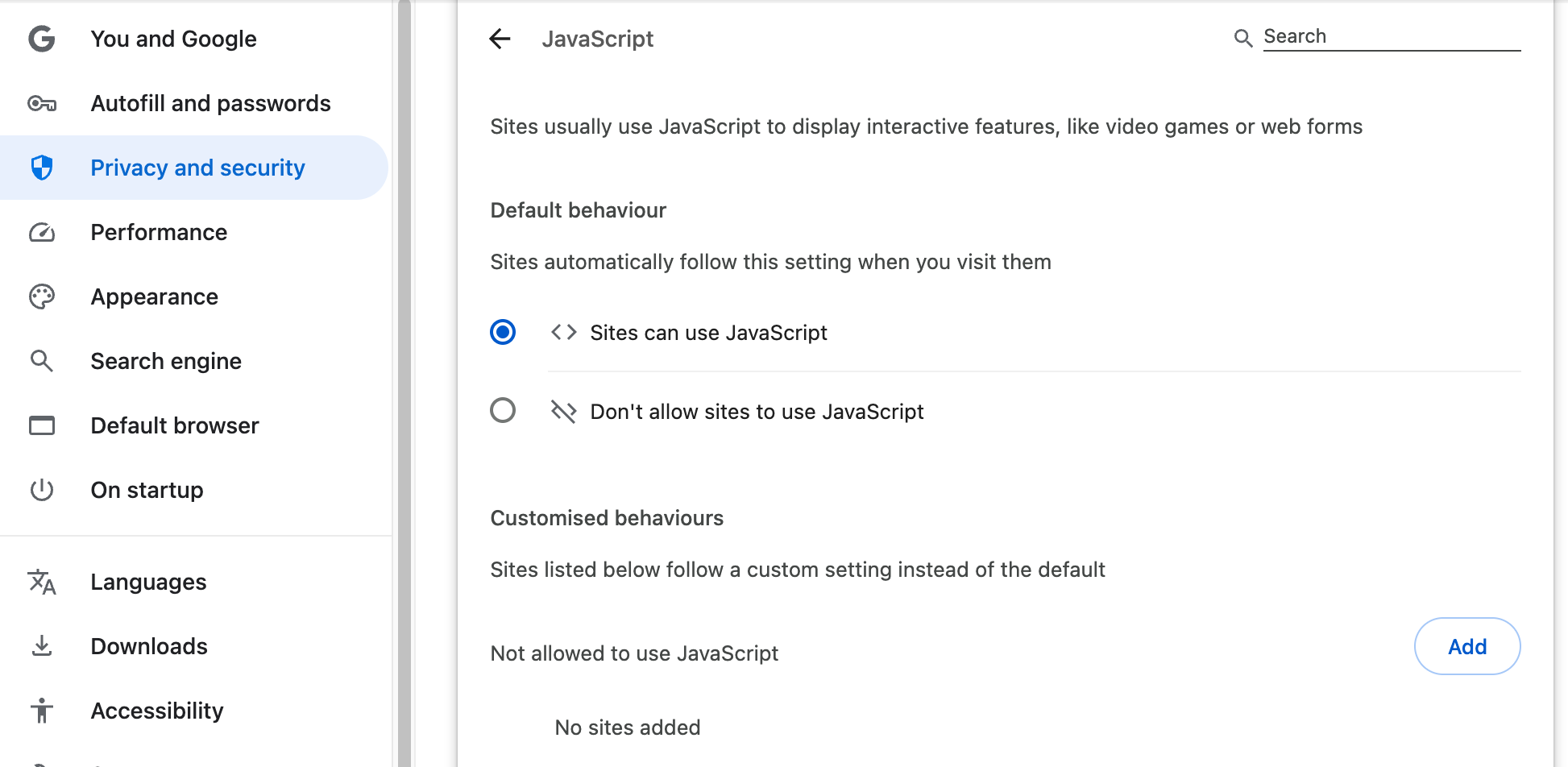The height and width of the screenshot is (767, 1568).
Task: Click the crossed-out JavaScript icon
Action: point(563,411)
